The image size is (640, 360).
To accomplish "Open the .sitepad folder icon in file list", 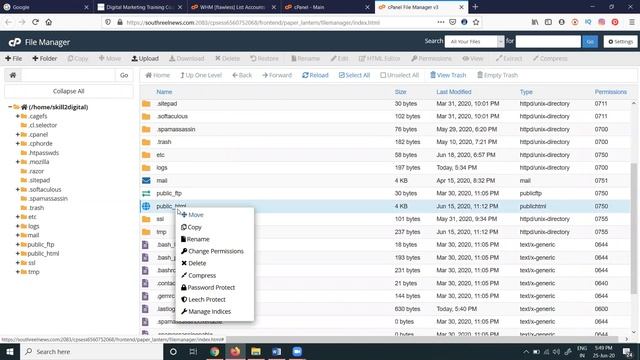I will pos(146,104).
